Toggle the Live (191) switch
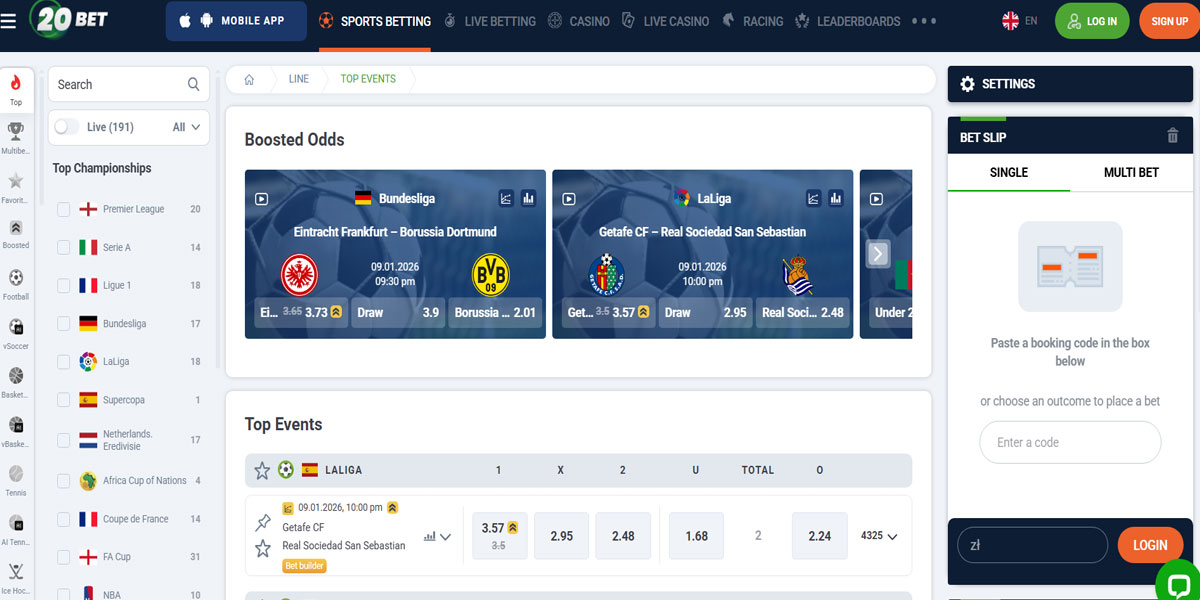 pos(67,127)
